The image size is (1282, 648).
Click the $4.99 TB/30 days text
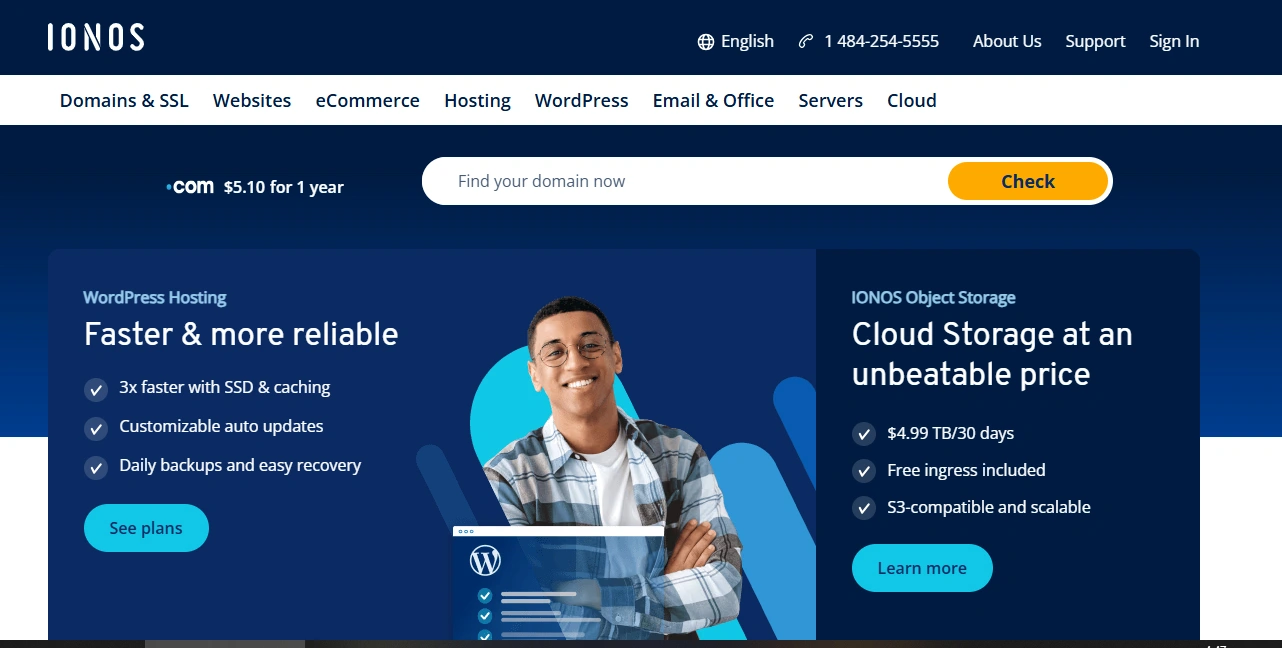951,433
